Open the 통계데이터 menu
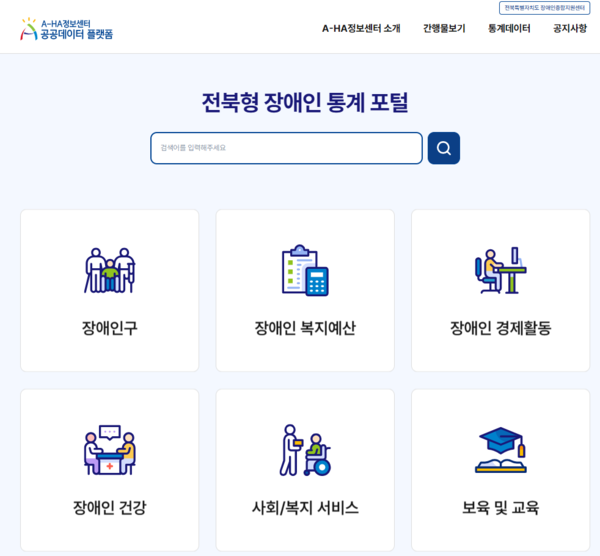Screen dimensions: 600x556 click(509, 28)
